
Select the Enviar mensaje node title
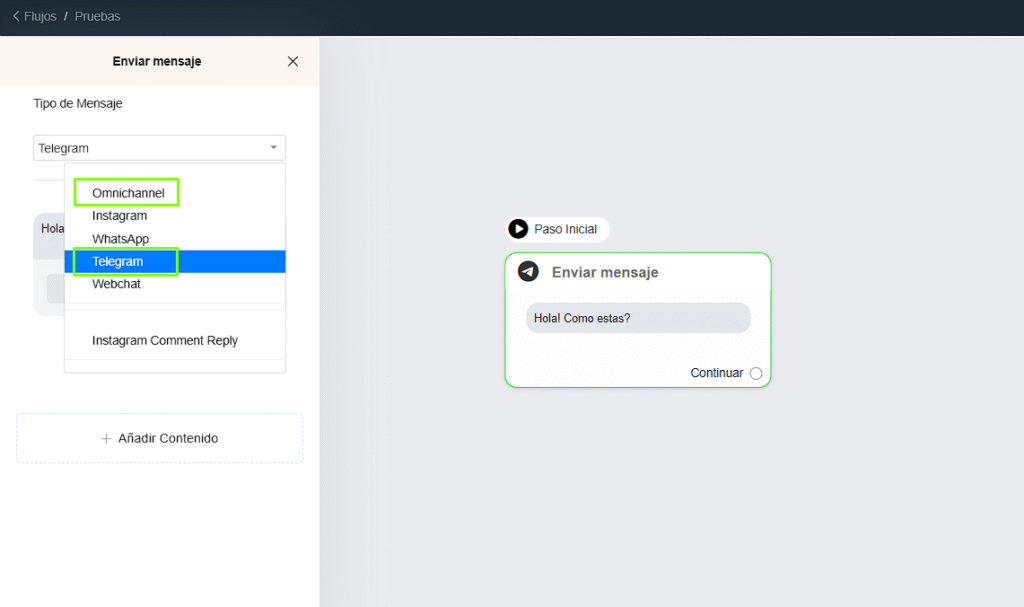(605, 272)
